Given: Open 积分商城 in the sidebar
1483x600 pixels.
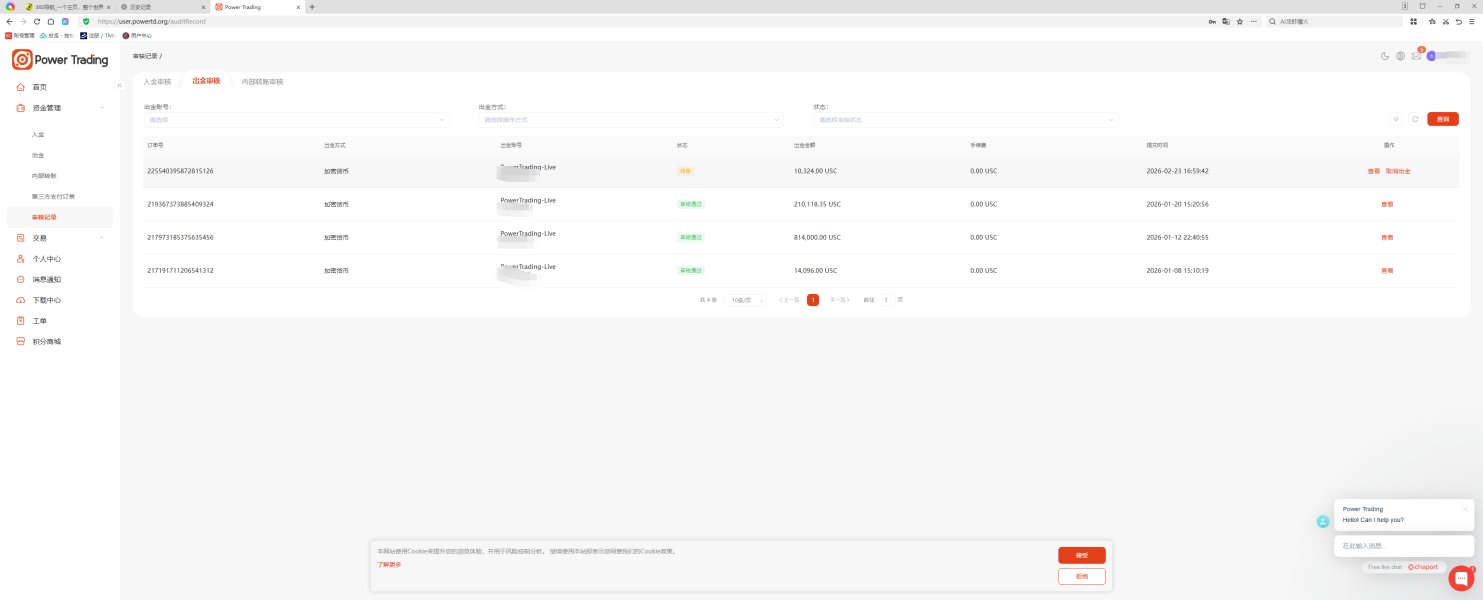Looking at the screenshot, I should (x=46, y=342).
